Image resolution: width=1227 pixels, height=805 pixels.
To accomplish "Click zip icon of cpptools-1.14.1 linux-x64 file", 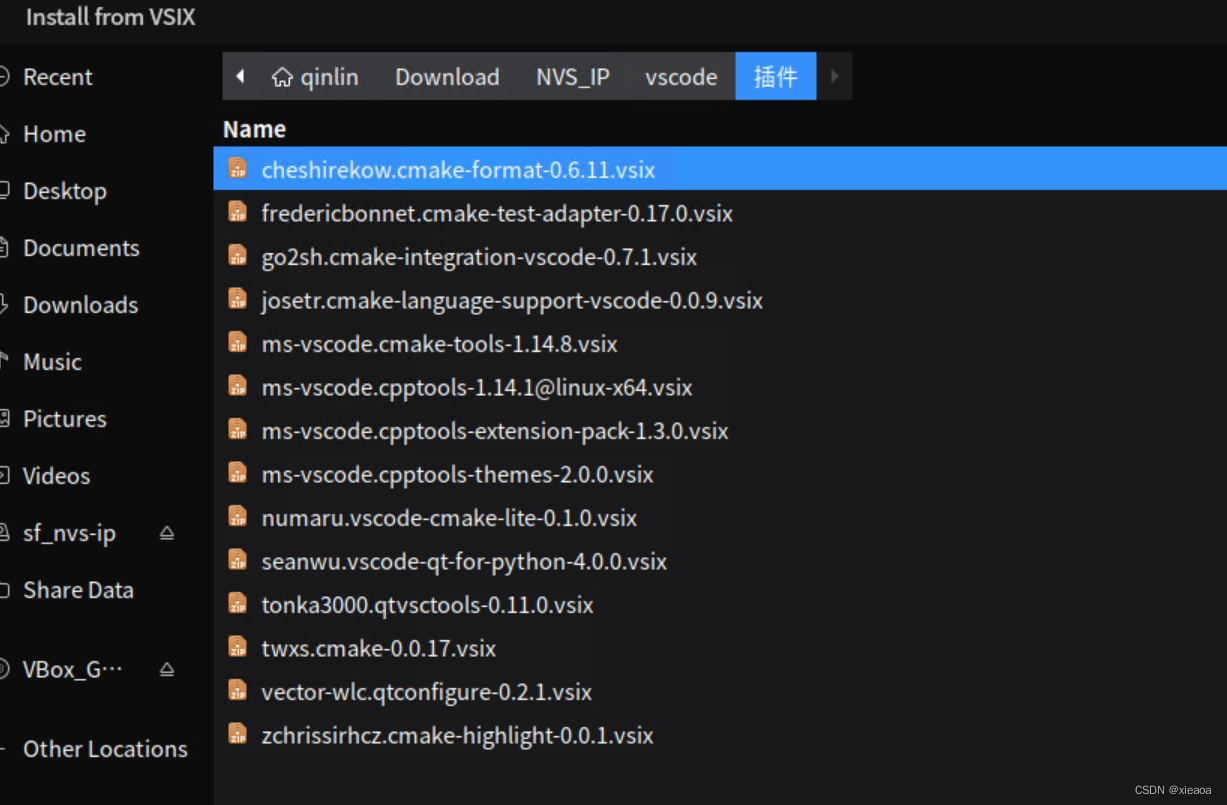I will 237,386.
